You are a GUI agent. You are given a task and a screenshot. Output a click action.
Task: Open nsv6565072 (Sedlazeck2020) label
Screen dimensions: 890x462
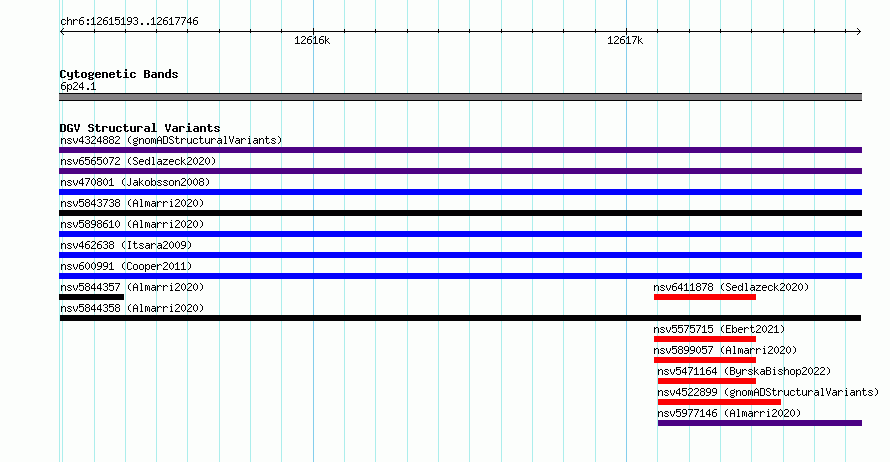[138, 161]
